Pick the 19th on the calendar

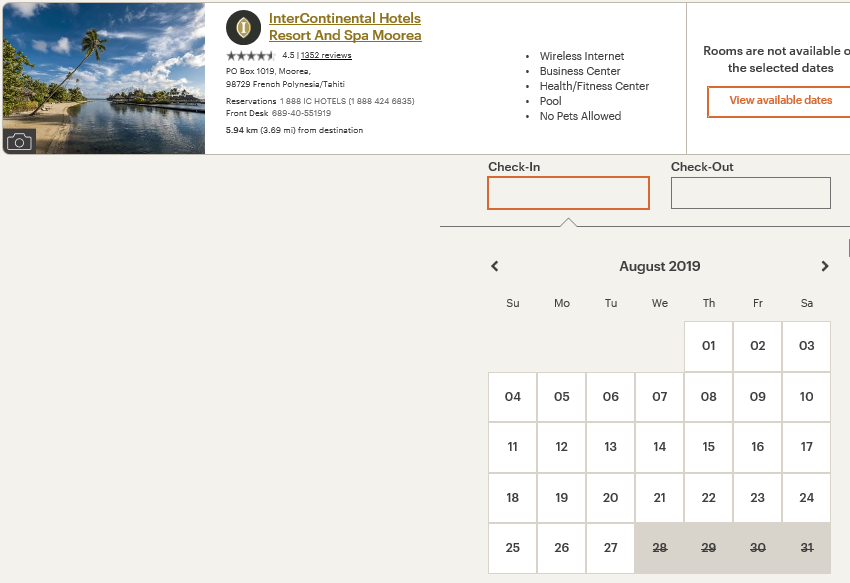pos(562,498)
